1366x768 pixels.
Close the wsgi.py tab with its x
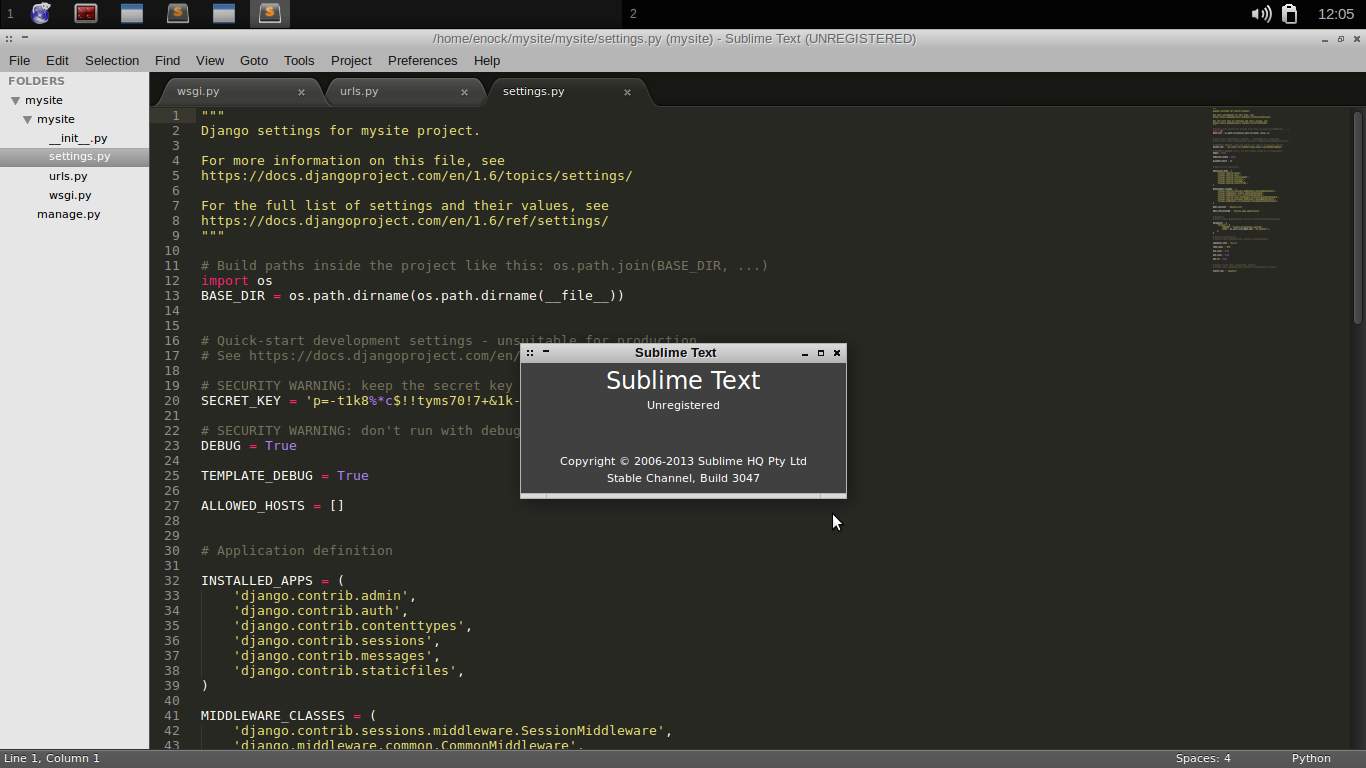(301, 92)
